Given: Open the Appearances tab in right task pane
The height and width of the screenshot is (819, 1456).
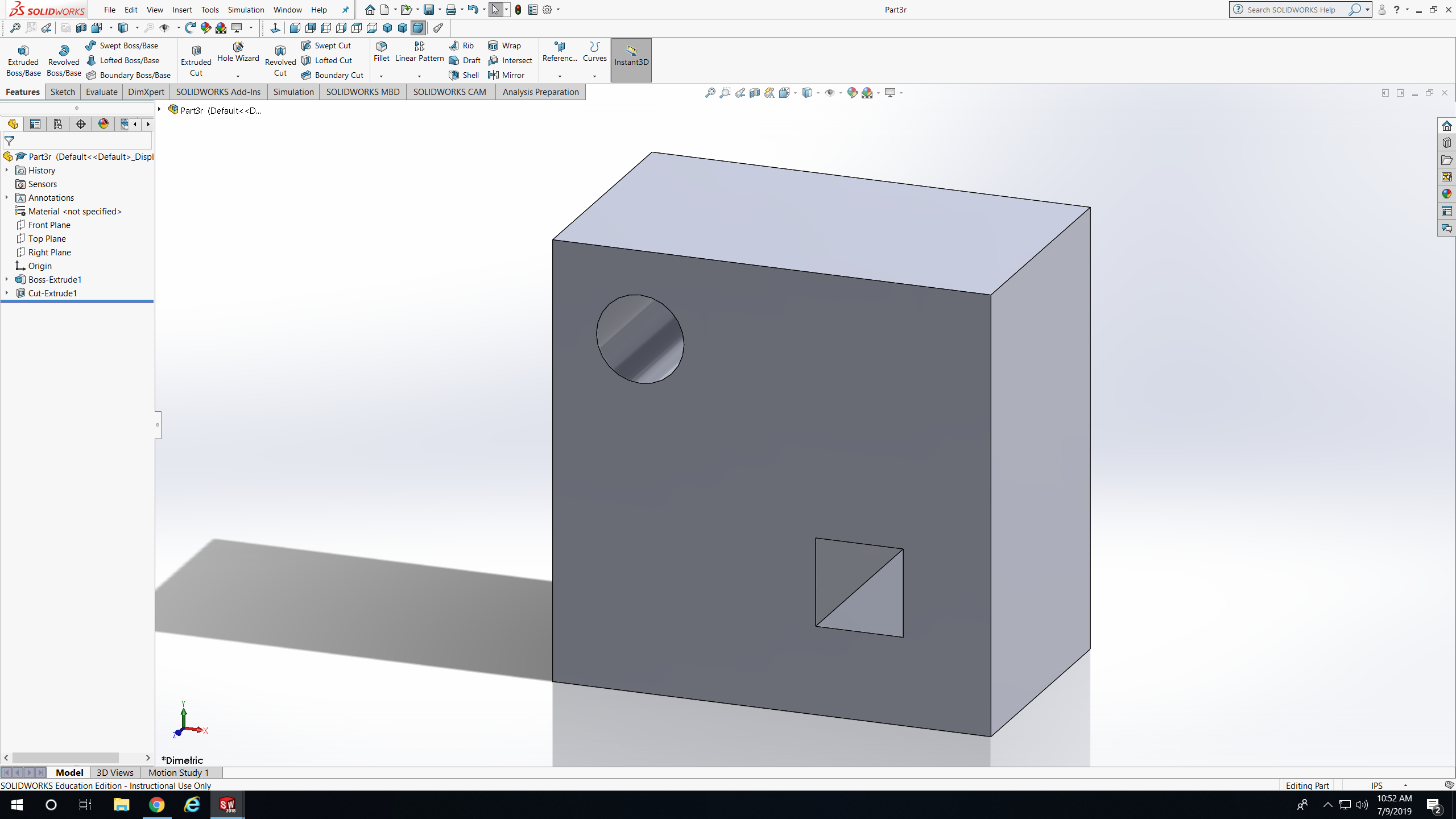Looking at the screenshot, I should (1446, 194).
